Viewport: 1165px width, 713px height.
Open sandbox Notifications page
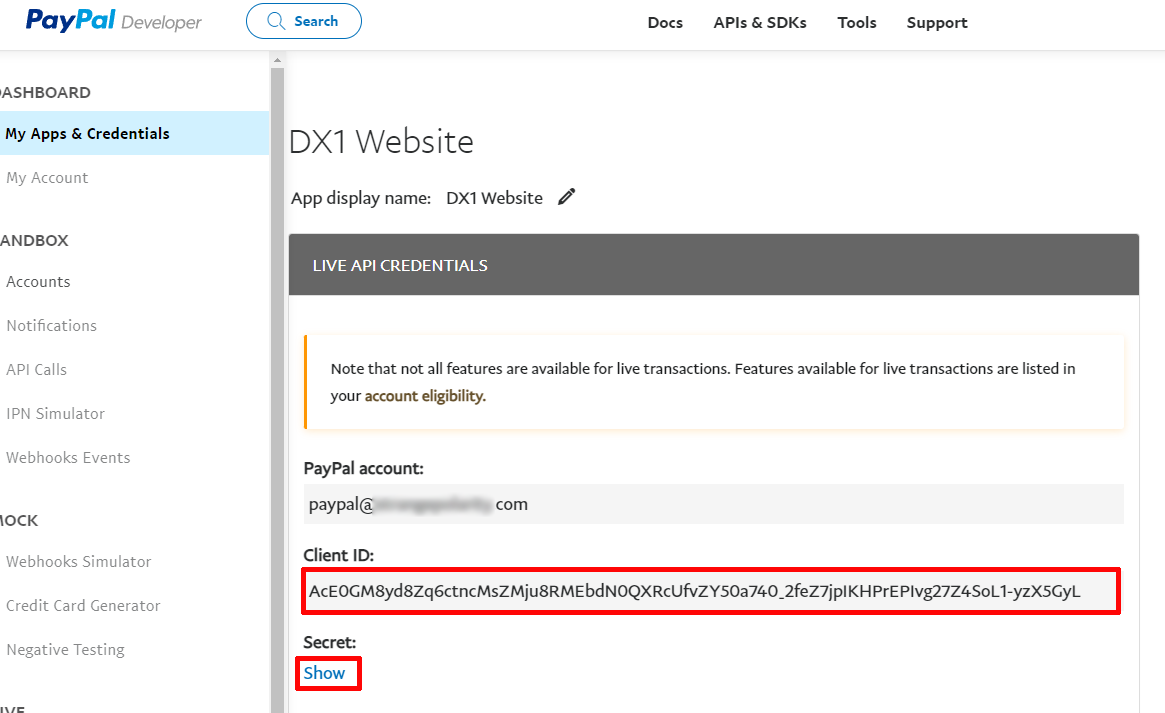[52, 325]
